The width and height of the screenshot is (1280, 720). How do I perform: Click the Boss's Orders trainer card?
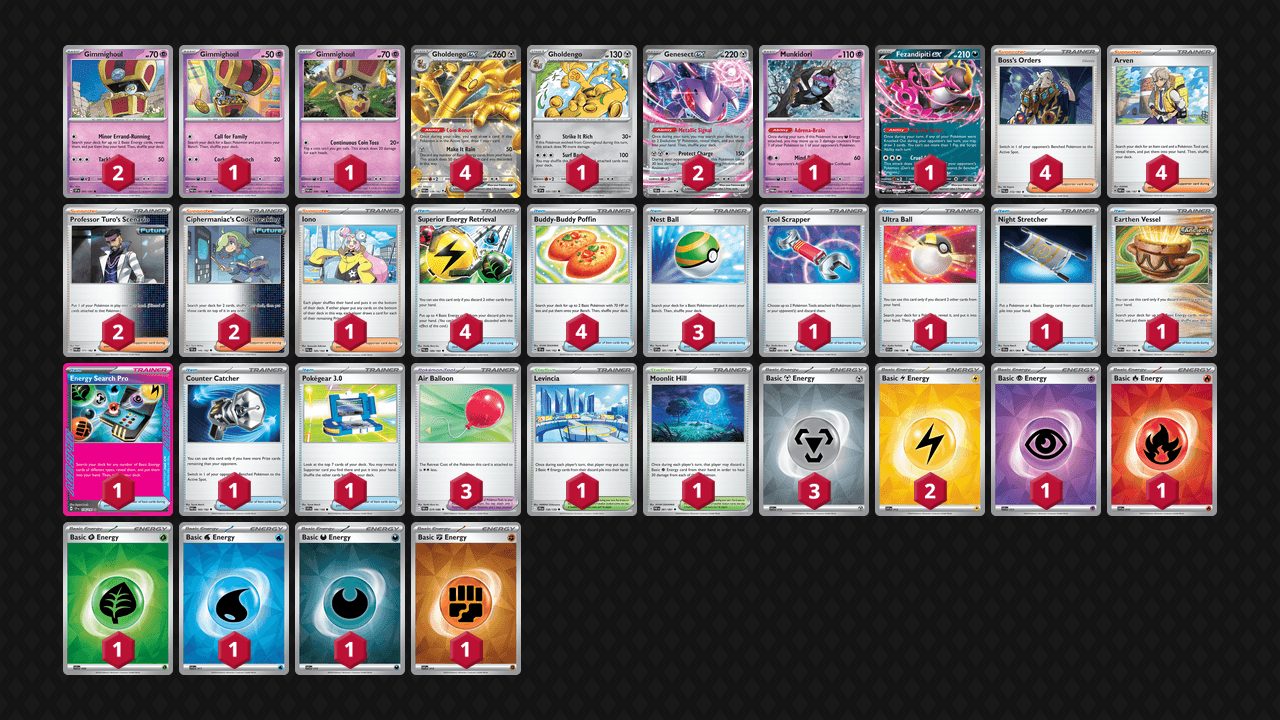tap(1046, 121)
